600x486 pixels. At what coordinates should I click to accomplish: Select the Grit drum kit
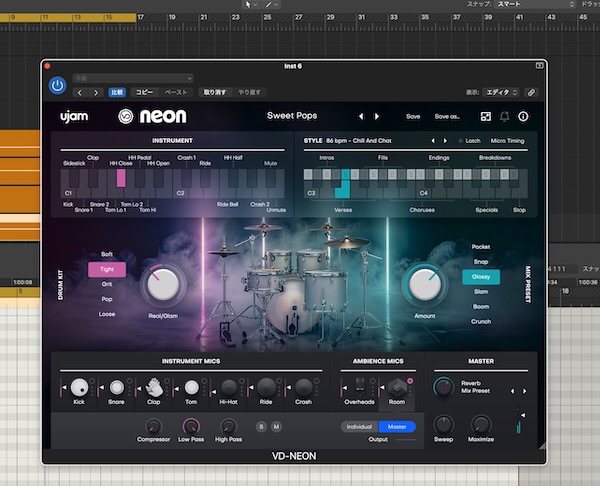click(x=107, y=284)
